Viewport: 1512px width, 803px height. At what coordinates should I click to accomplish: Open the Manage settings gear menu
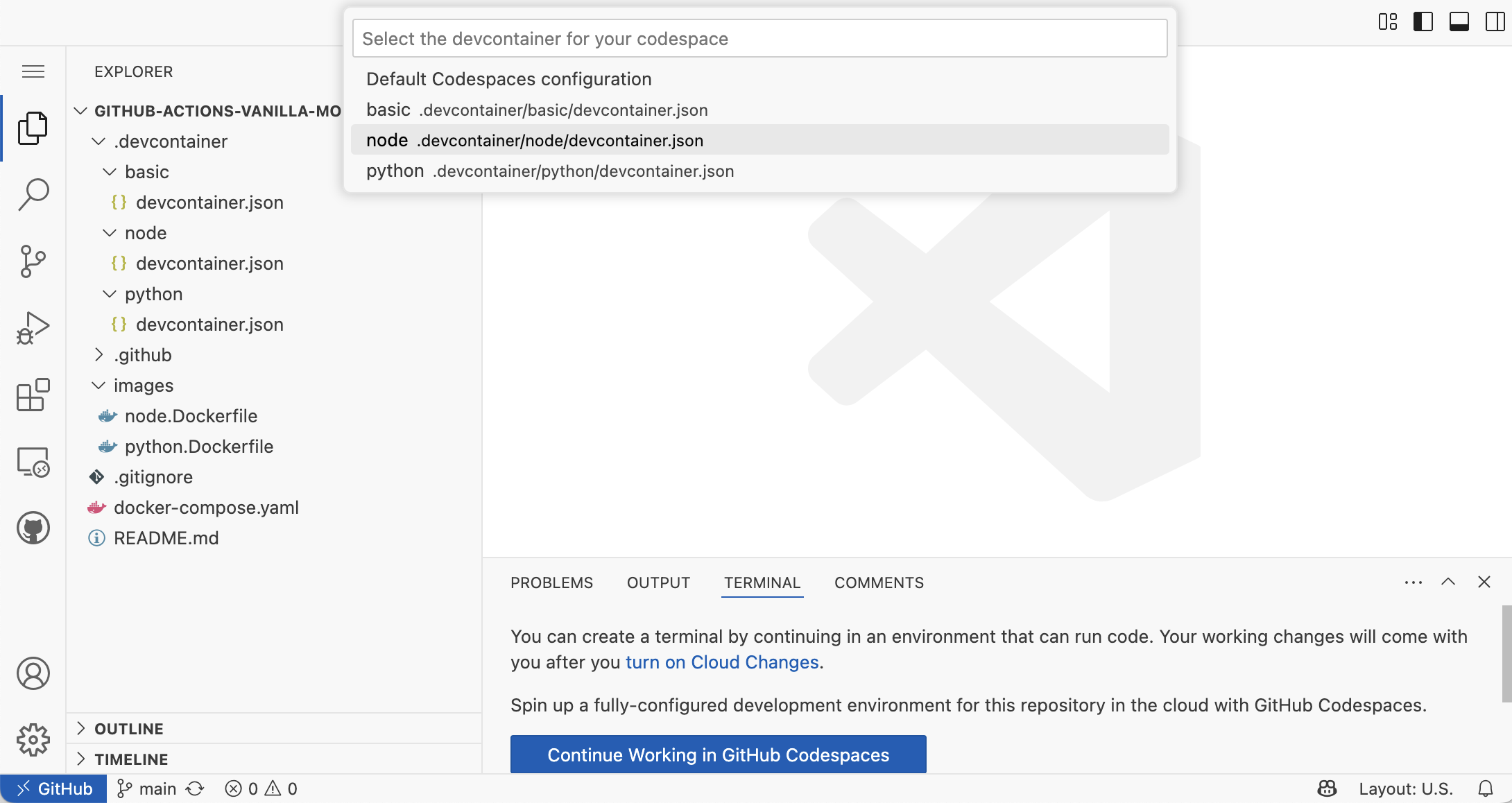(33, 740)
